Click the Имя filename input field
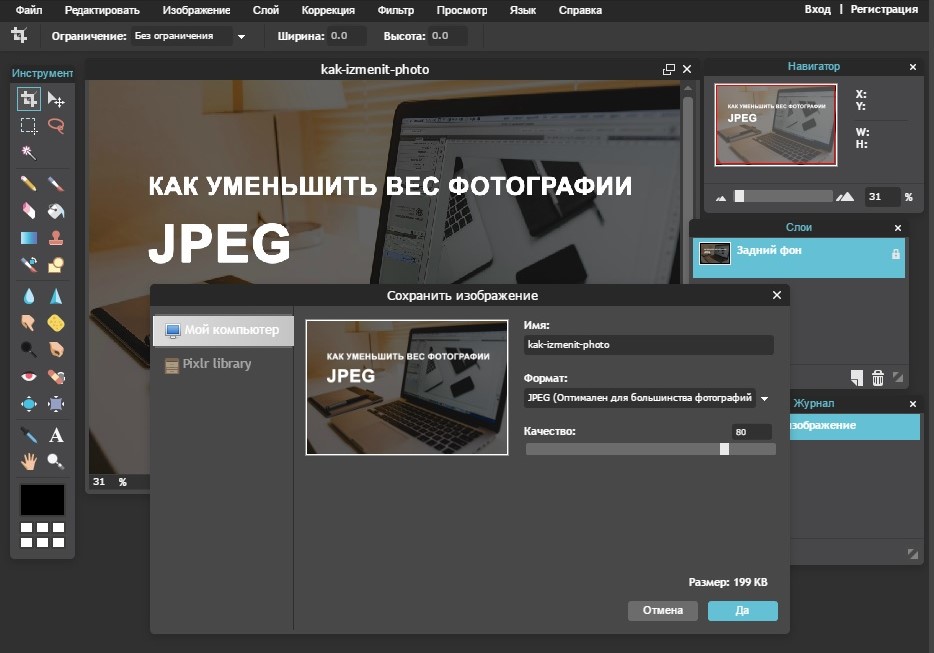This screenshot has width=934, height=653. [649, 345]
